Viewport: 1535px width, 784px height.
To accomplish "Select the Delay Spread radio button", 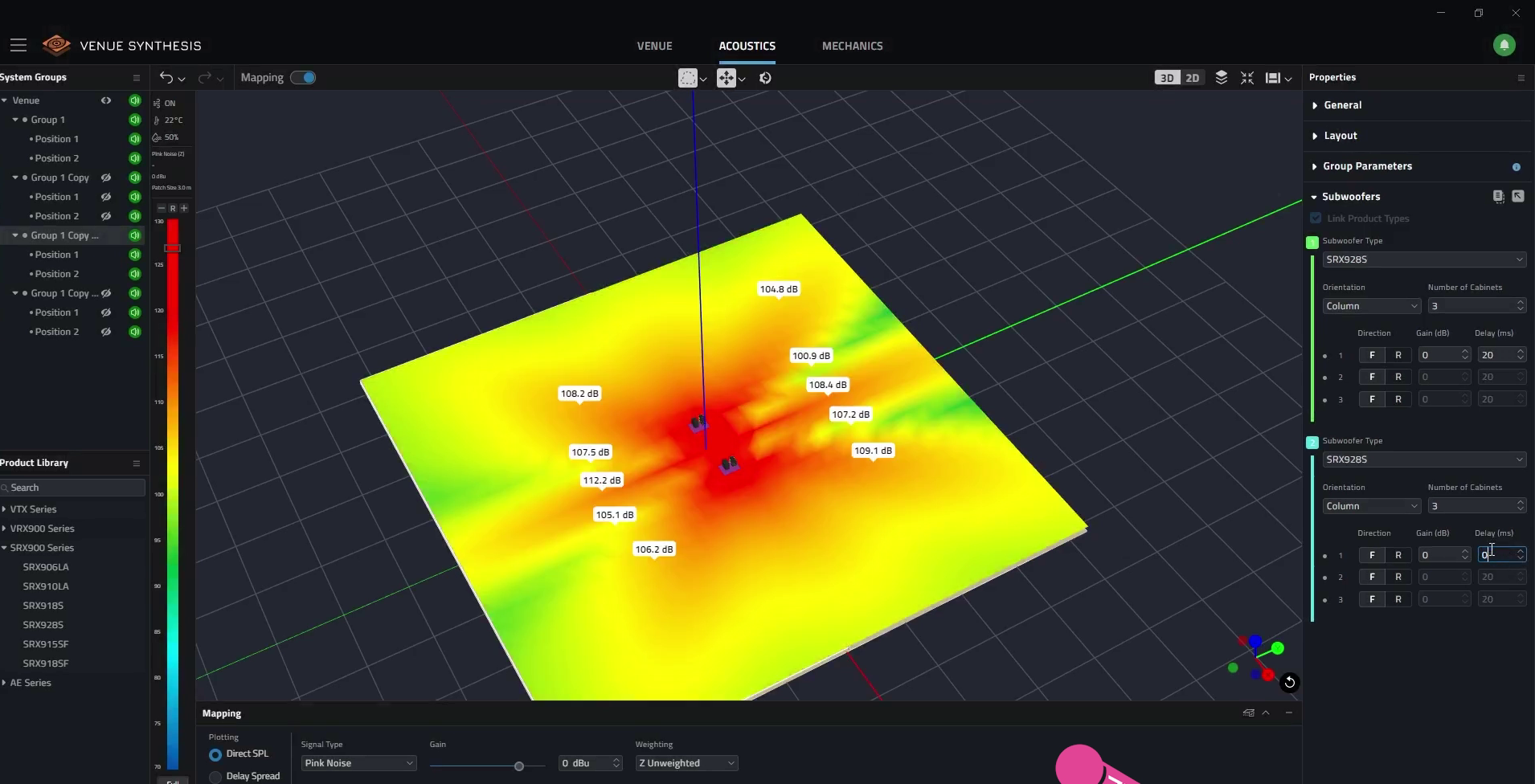I will pyautogui.click(x=215, y=776).
